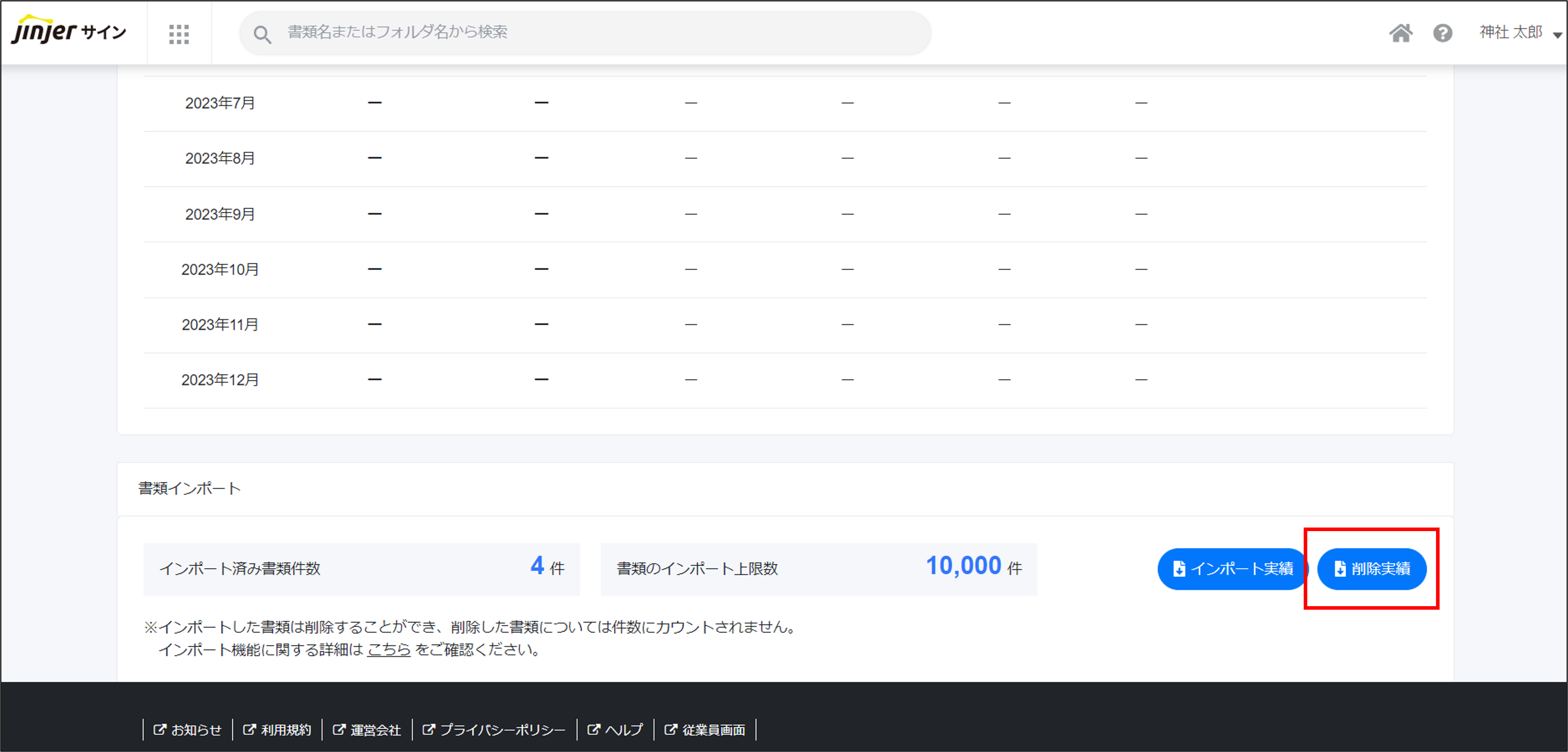This screenshot has width=1568, height=752.
Task: Expand the 神社 太郎 user dropdown arrow
Action: point(1557,35)
